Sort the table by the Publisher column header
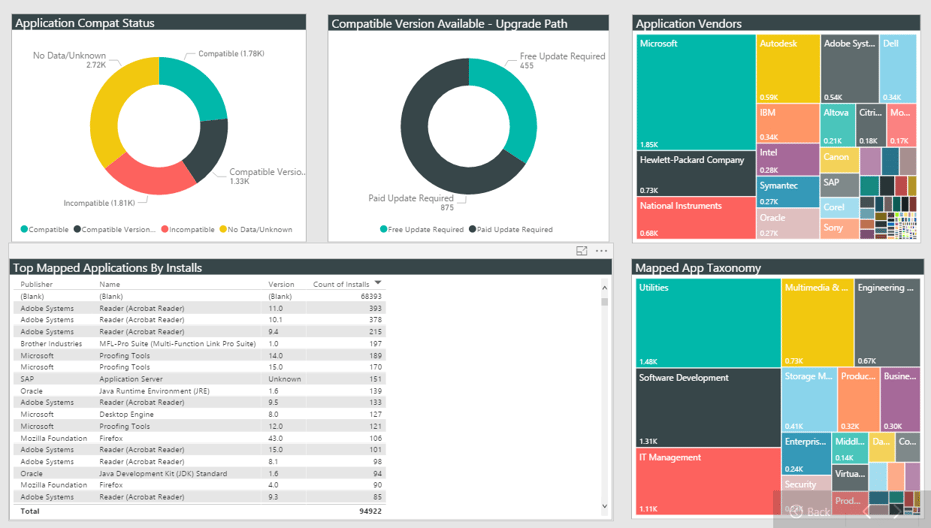The image size is (931, 528). click(x=36, y=284)
